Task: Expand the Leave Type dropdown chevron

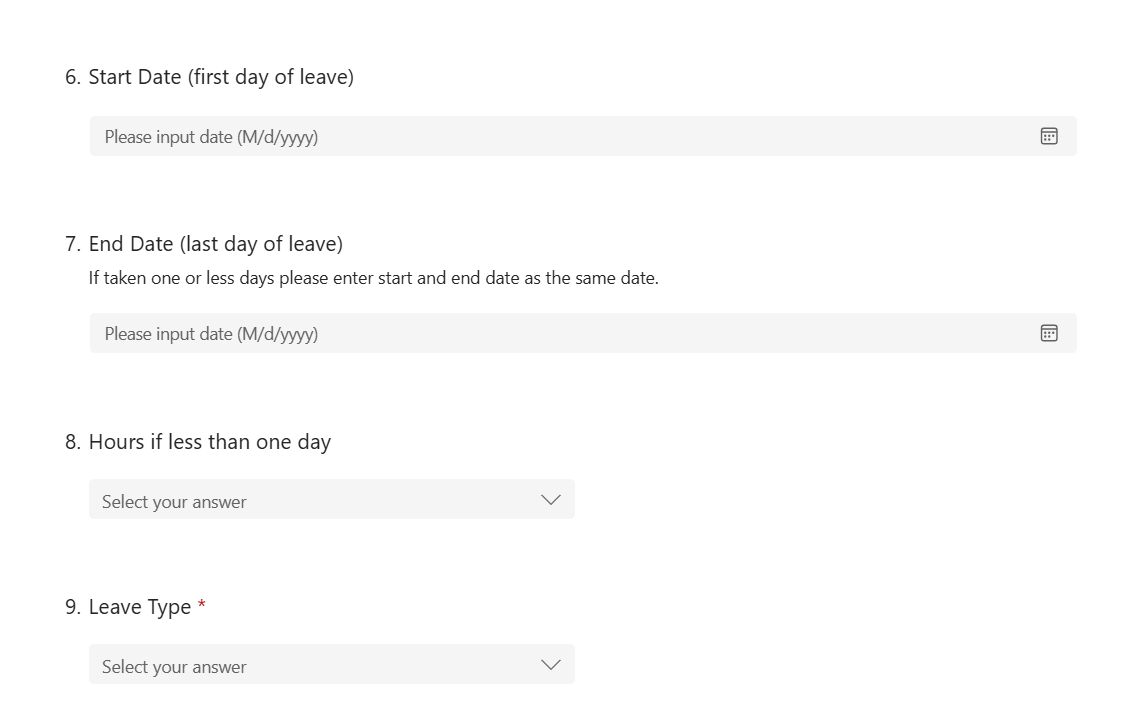Action: (x=550, y=663)
